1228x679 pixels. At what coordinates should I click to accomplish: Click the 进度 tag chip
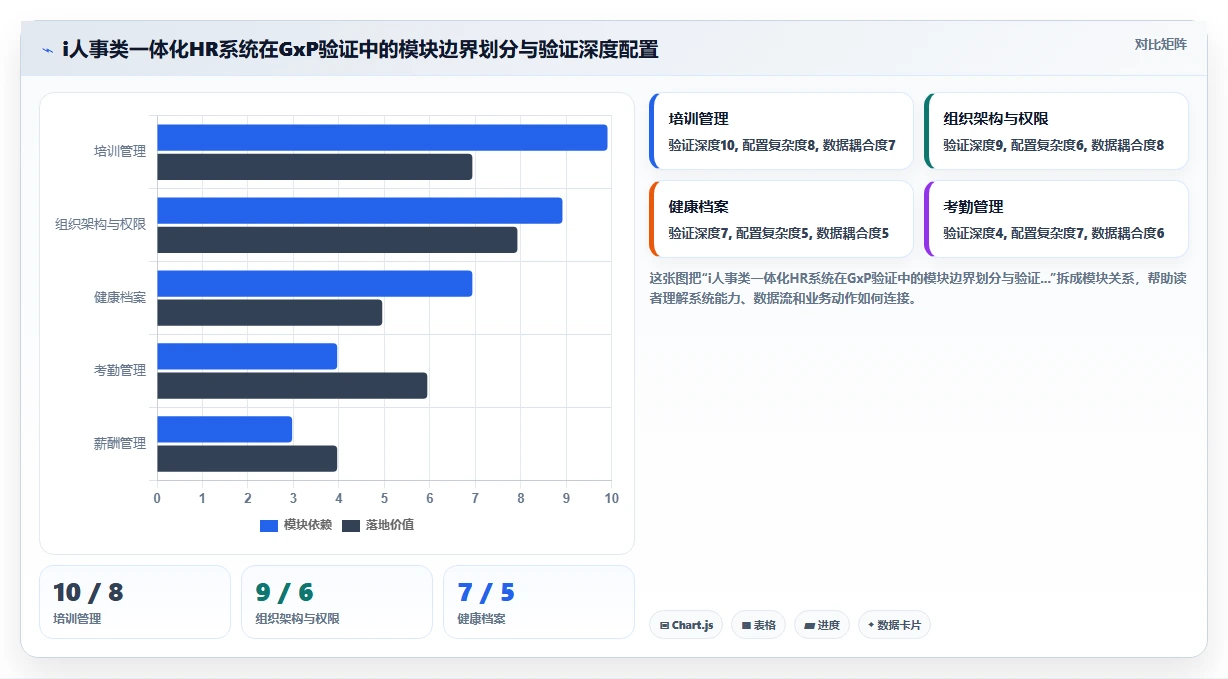822,625
